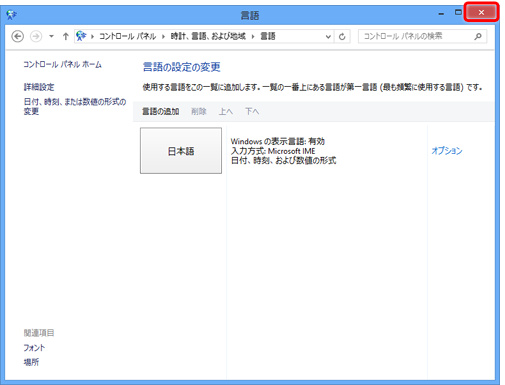505x385 pixels.
Task: Click the 入力方式: Microsoft IME text
Action: click(x=273, y=151)
